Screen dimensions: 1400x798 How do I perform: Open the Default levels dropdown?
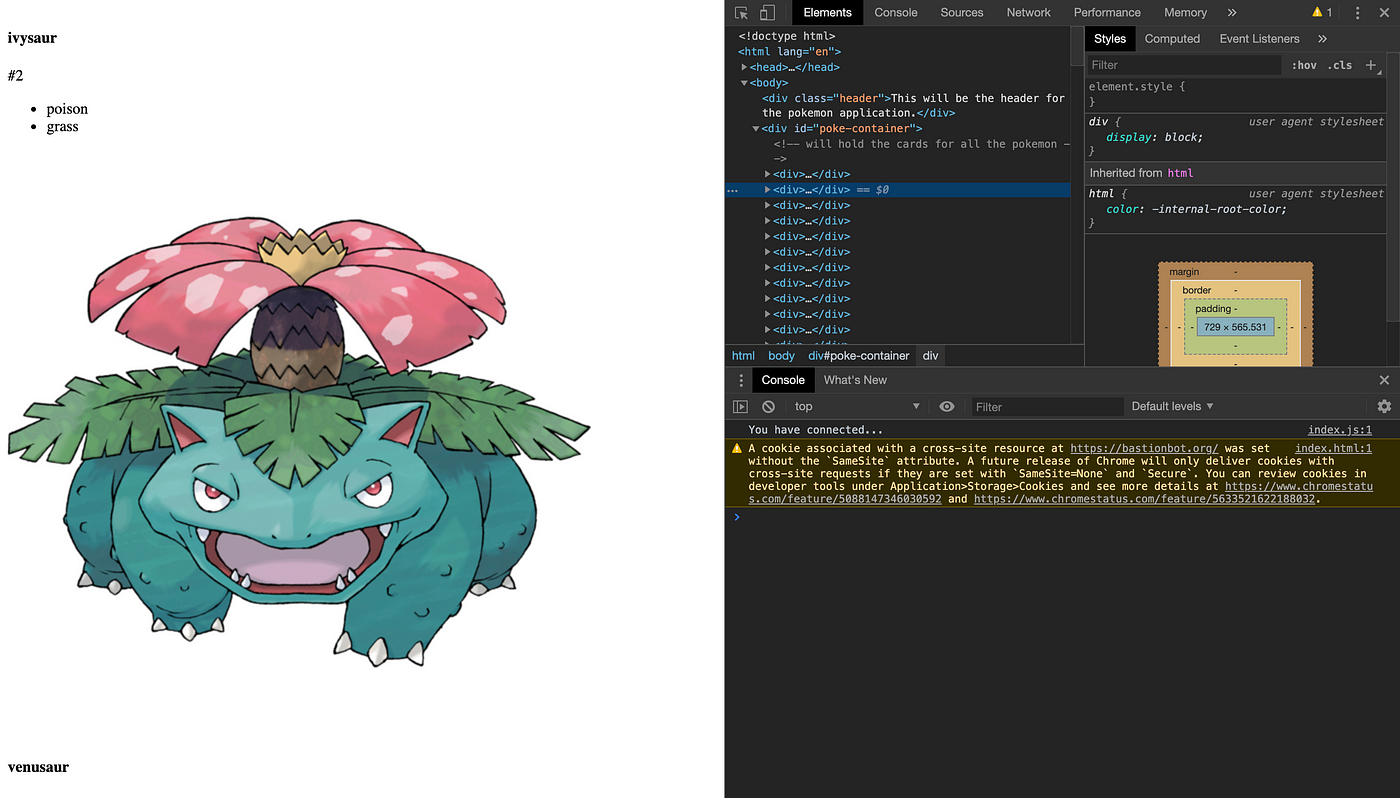click(x=1172, y=407)
